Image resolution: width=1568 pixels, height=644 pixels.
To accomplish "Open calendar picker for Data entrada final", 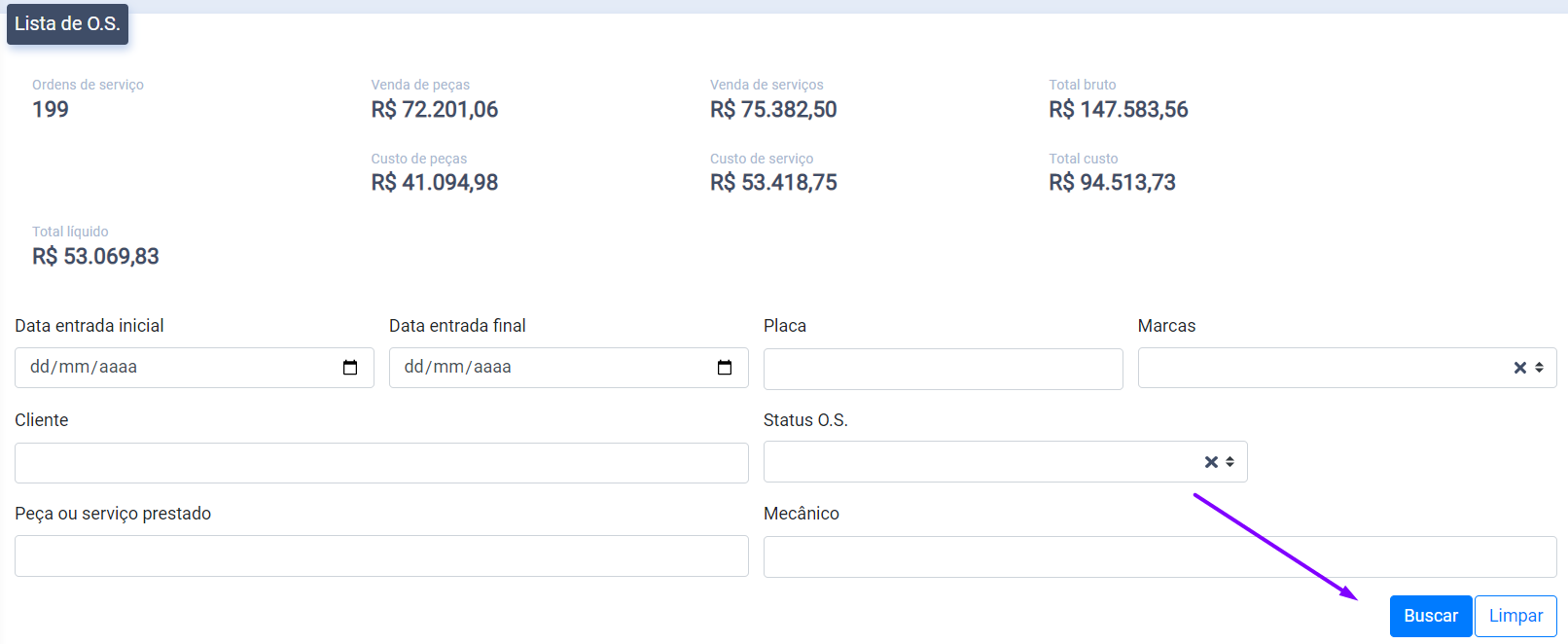I will click(725, 368).
